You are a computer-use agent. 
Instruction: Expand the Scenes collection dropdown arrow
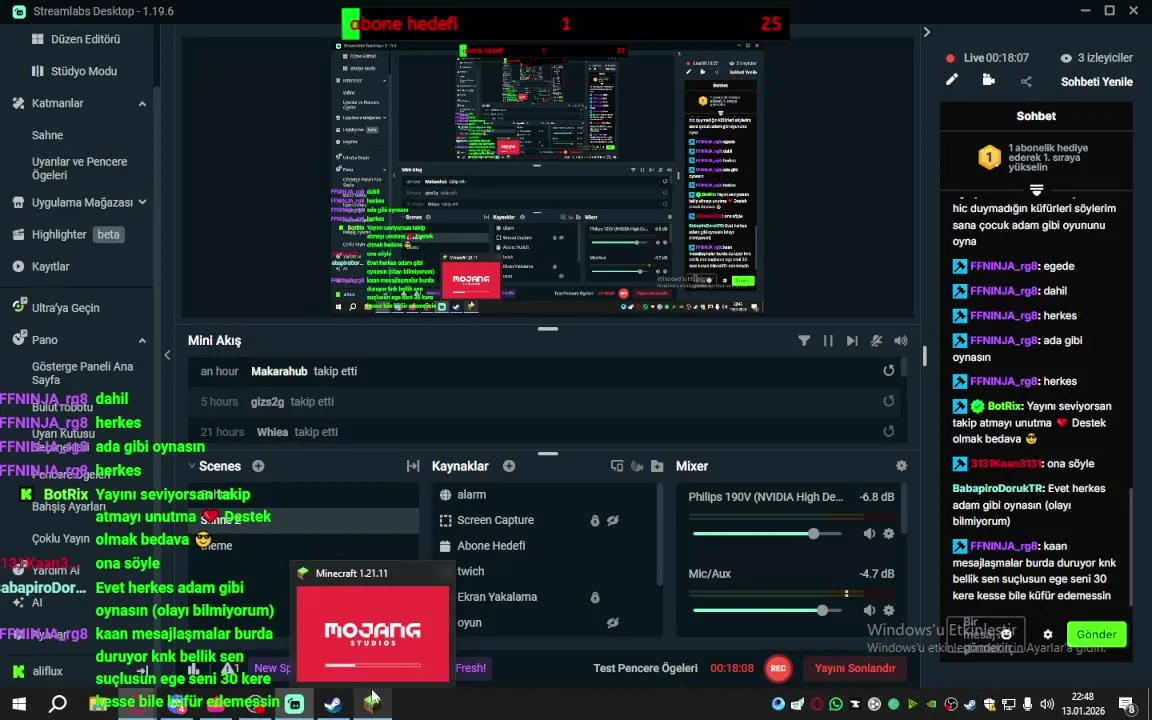click(x=192, y=466)
